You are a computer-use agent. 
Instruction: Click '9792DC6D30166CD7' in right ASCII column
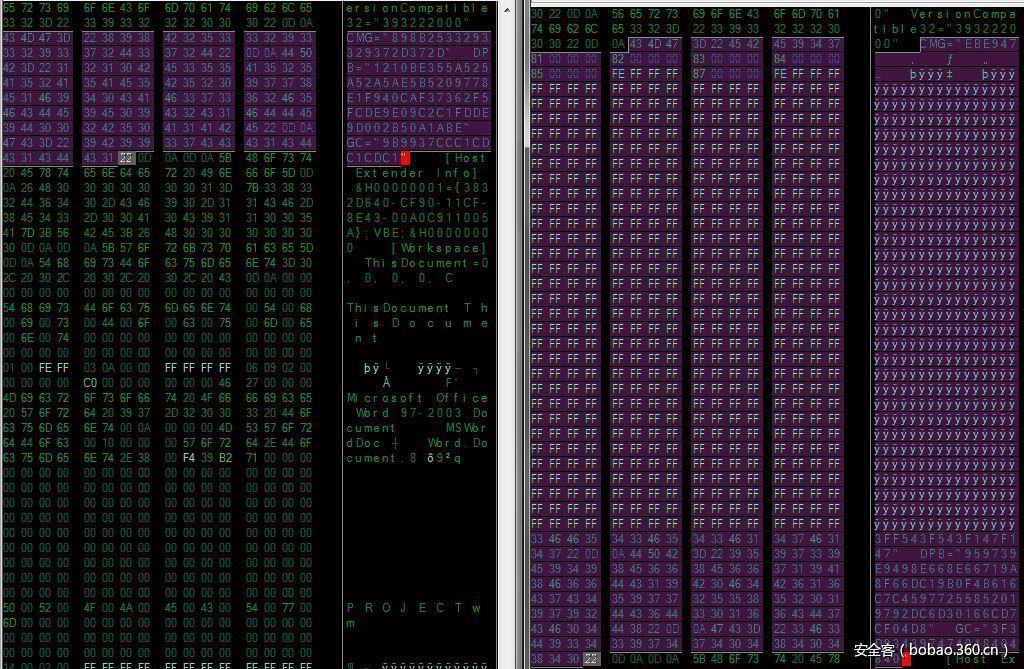pos(946,614)
